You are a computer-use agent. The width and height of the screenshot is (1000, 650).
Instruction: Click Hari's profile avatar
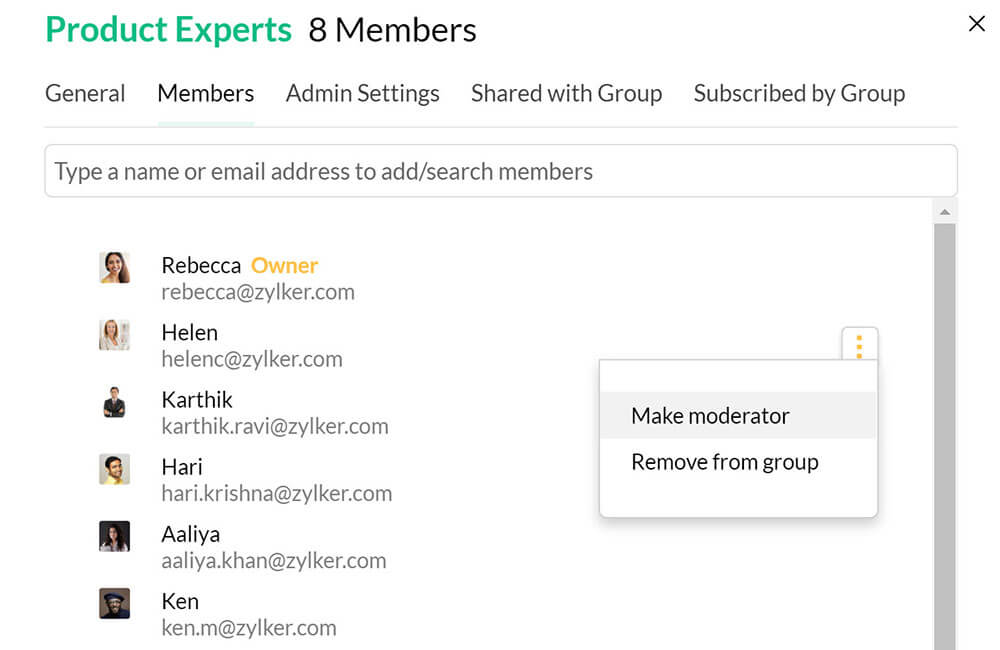[115, 469]
